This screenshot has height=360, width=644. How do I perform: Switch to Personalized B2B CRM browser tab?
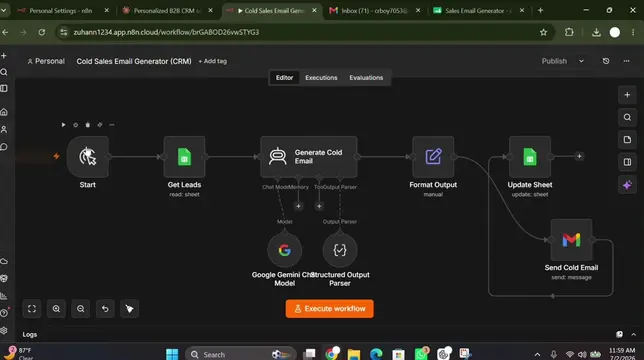[168, 11]
